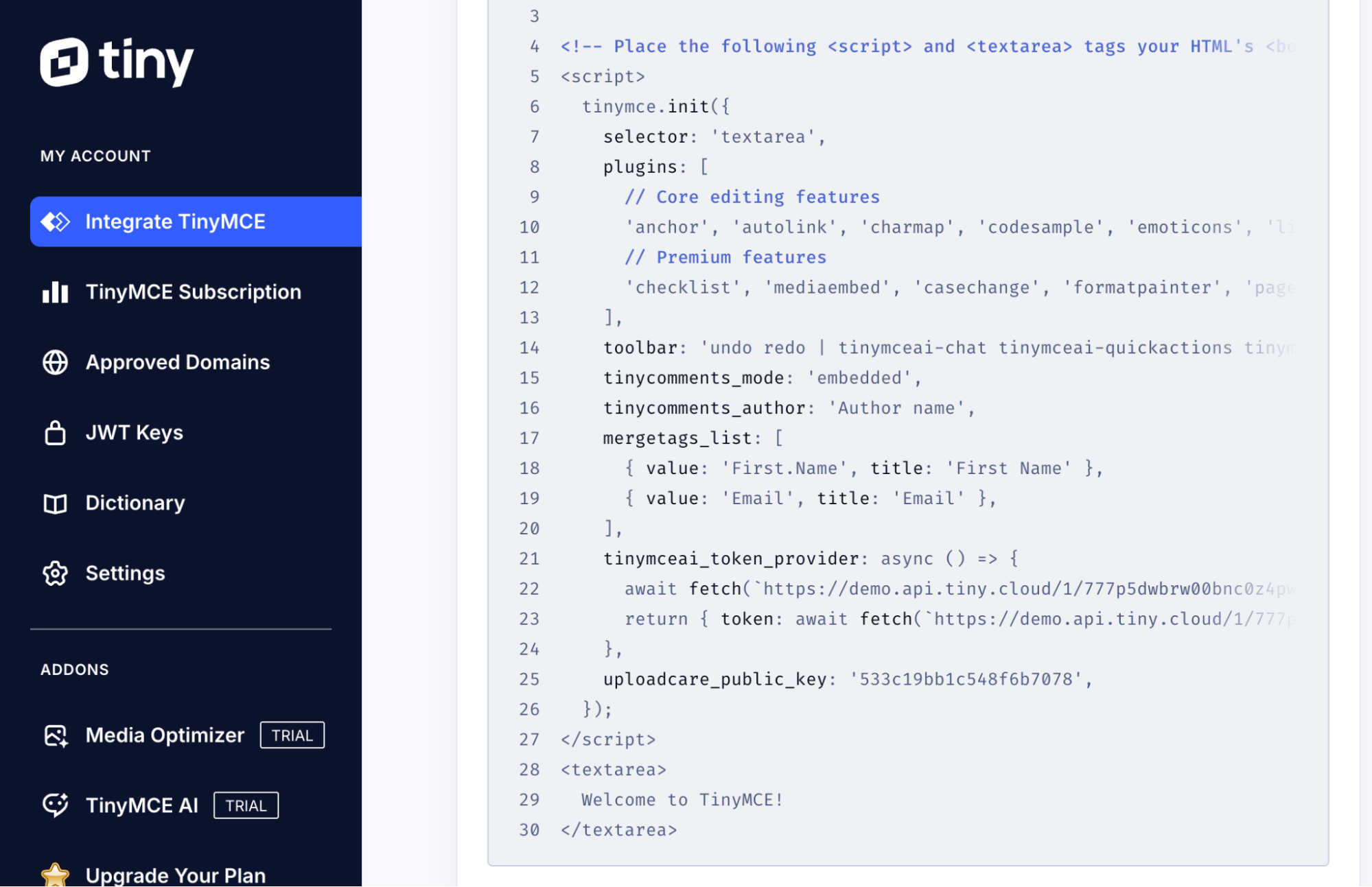The height and width of the screenshot is (887, 1372).
Task: Click line number 30 in the gutter
Action: point(529,831)
